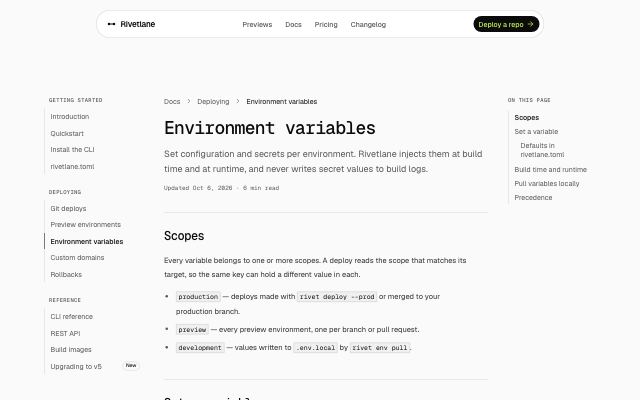Viewport: 640px width, 400px height.
Task: Click the rivet deploy --prod code chip
Action: pos(337,297)
